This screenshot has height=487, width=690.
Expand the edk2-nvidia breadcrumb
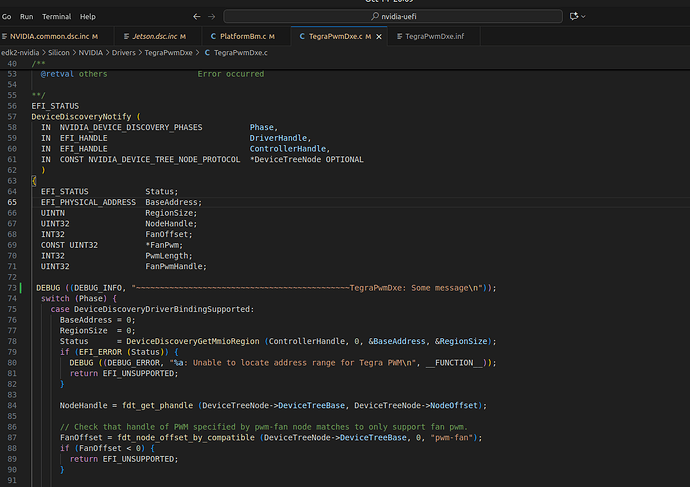coord(20,51)
